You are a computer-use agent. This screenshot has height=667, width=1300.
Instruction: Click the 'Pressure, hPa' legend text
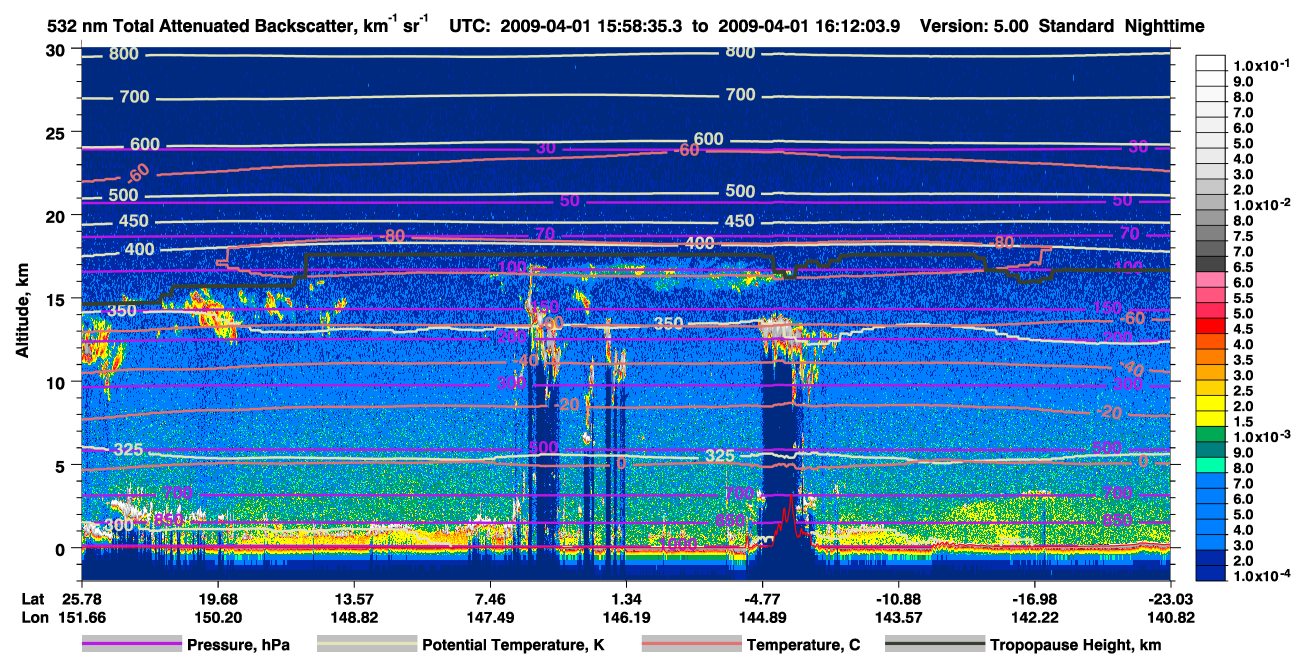click(239, 646)
